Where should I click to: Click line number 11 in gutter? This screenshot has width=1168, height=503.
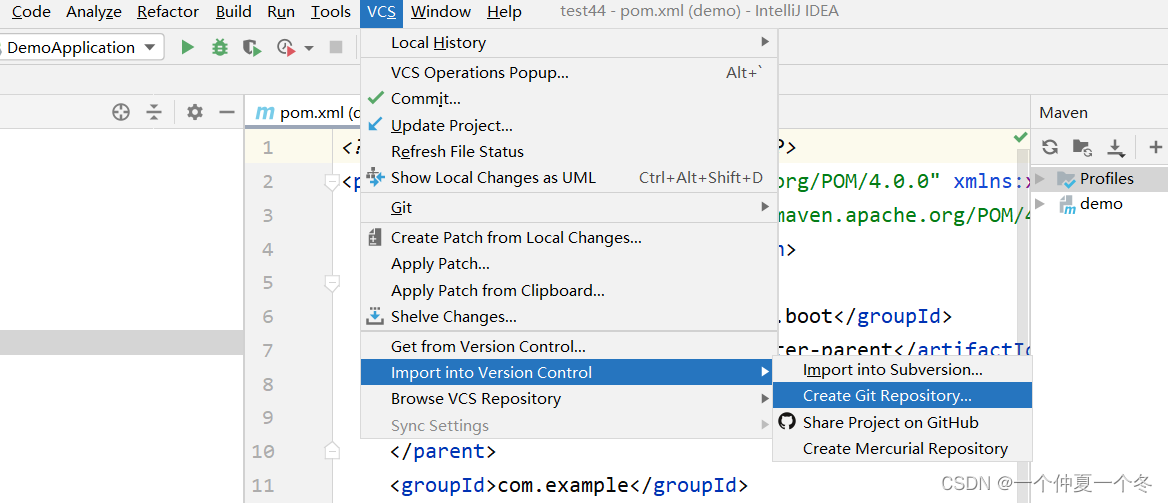(262, 486)
